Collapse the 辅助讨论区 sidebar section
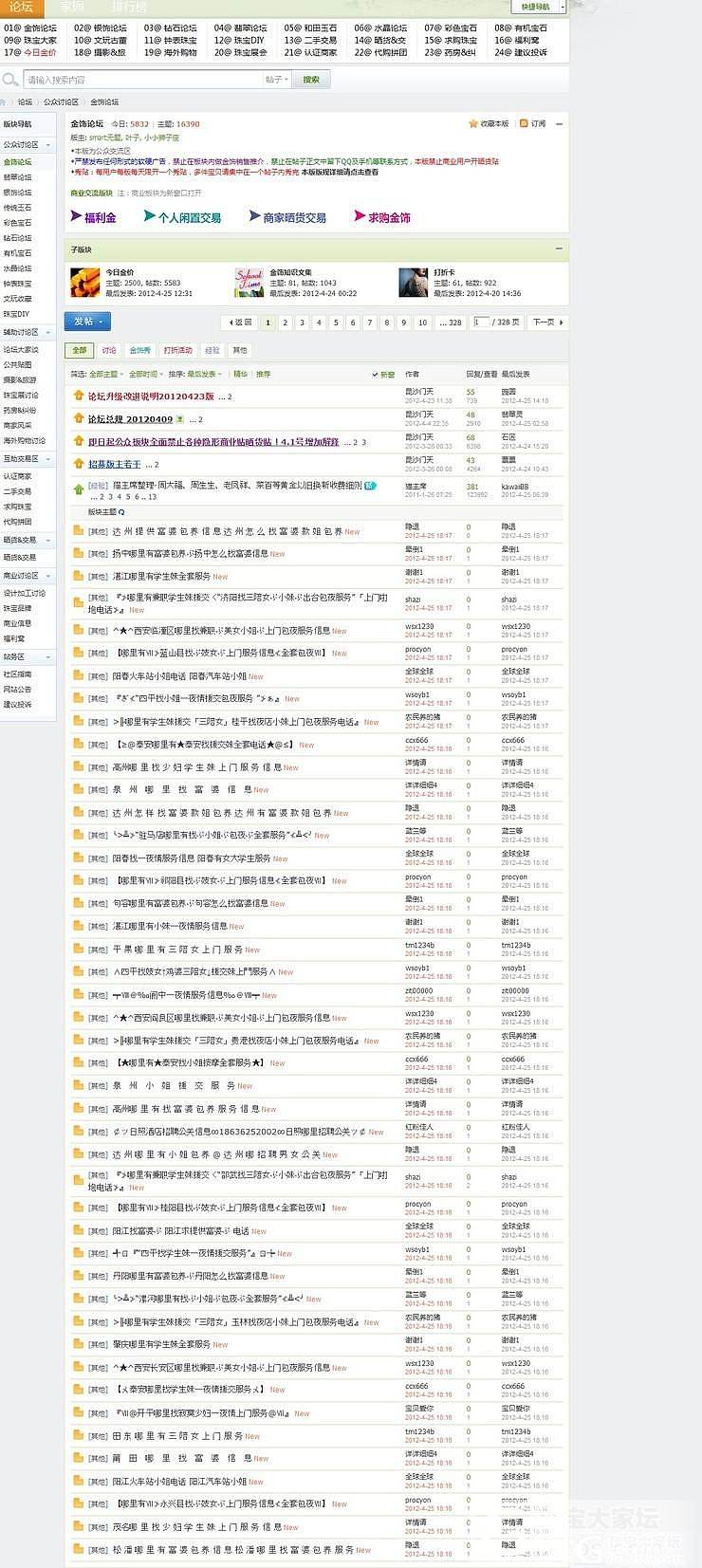 [47, 333]
